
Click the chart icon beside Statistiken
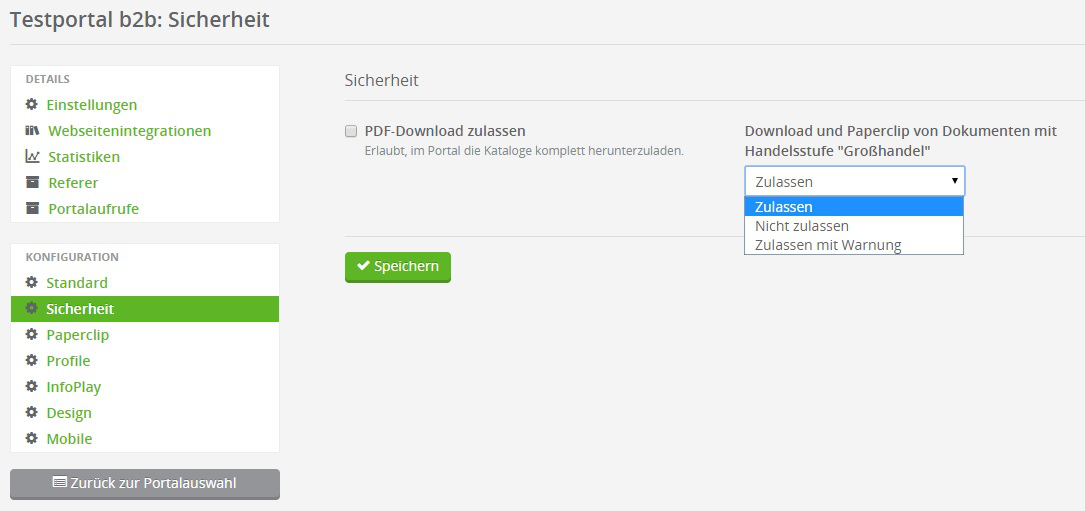(x=32, y=157)
